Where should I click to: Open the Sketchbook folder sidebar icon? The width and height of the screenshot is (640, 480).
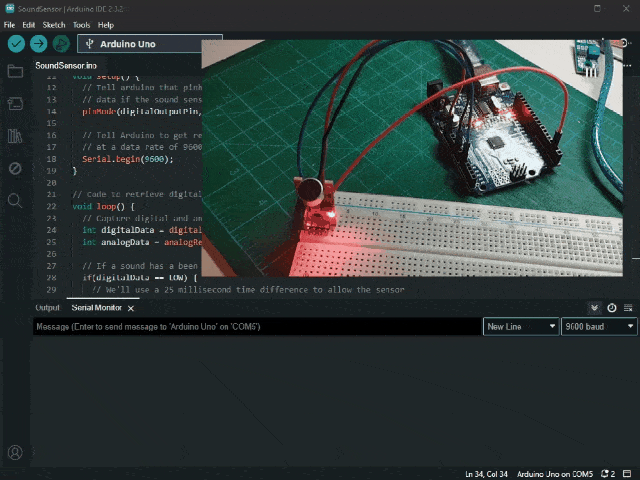tap(15, 71)
